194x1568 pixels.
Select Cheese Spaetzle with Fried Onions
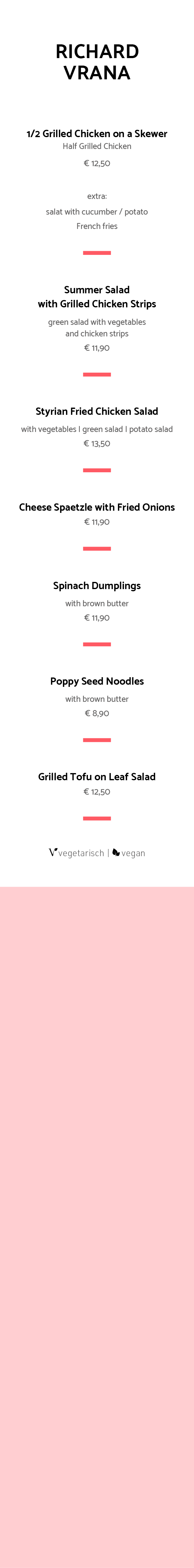(x=97, y=507)
